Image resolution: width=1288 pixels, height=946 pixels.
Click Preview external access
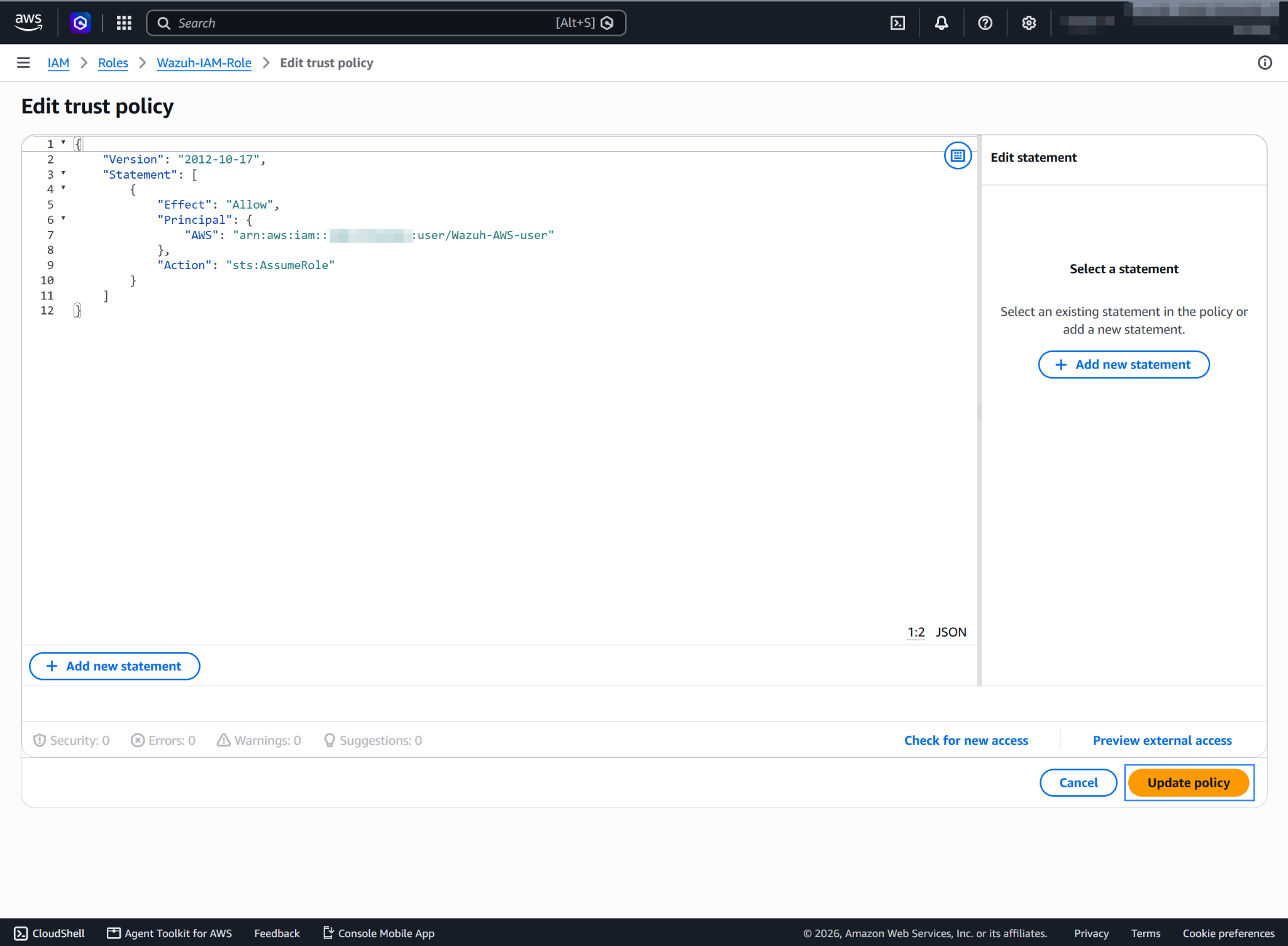(1162, 740)
